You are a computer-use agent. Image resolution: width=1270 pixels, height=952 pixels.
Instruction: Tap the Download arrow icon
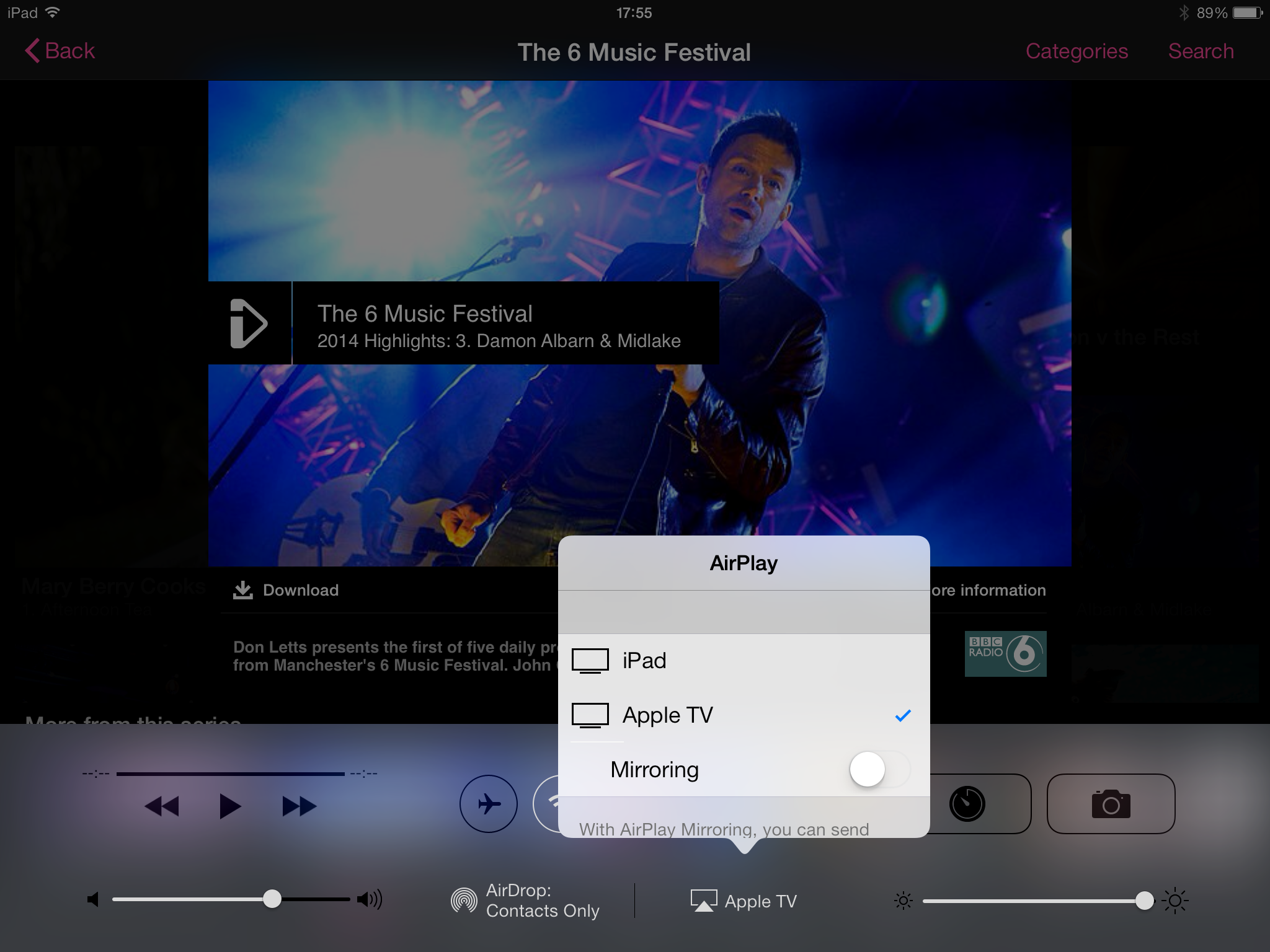243,590
